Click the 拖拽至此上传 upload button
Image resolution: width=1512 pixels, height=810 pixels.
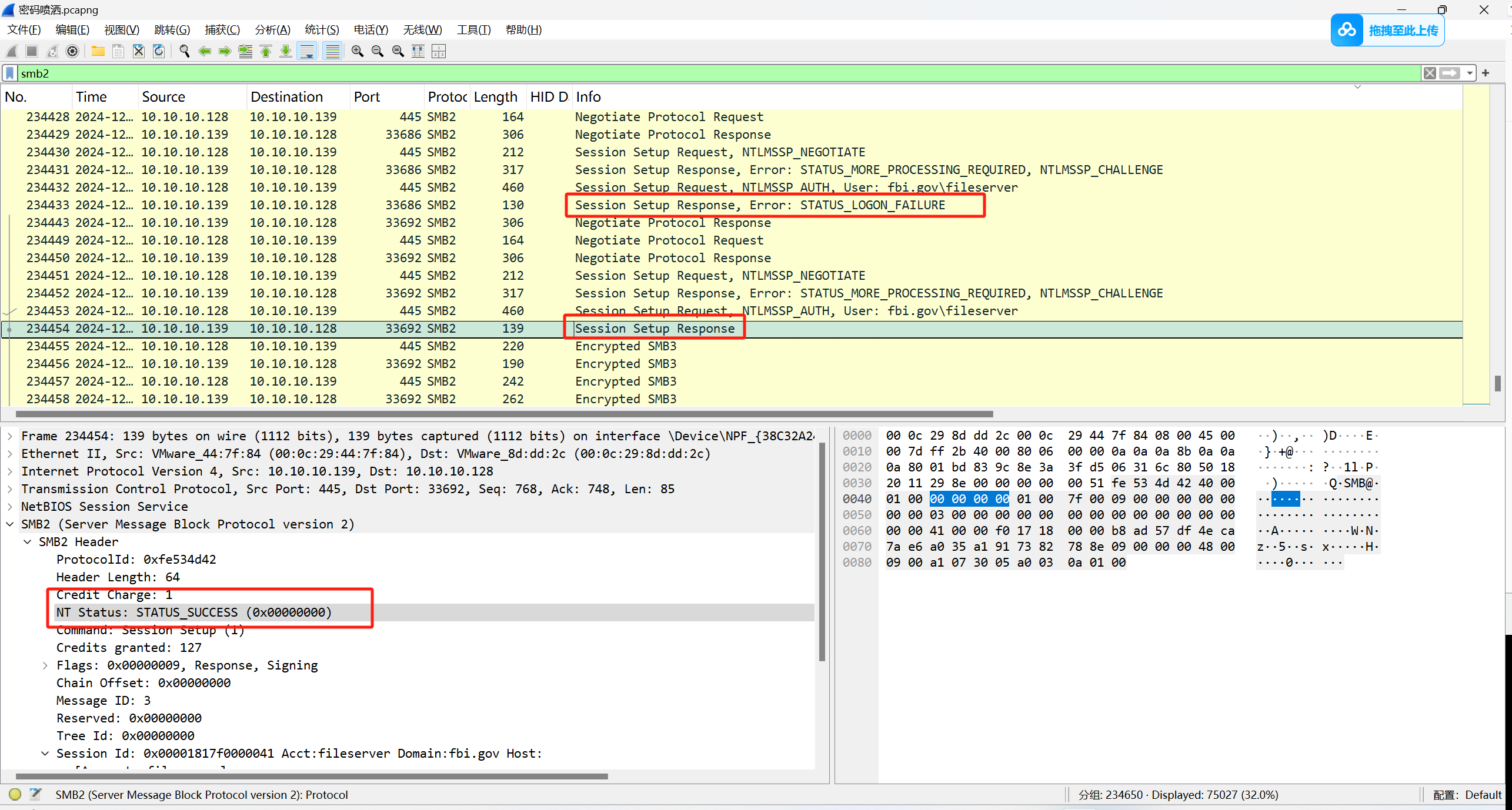coord(1388,30)
